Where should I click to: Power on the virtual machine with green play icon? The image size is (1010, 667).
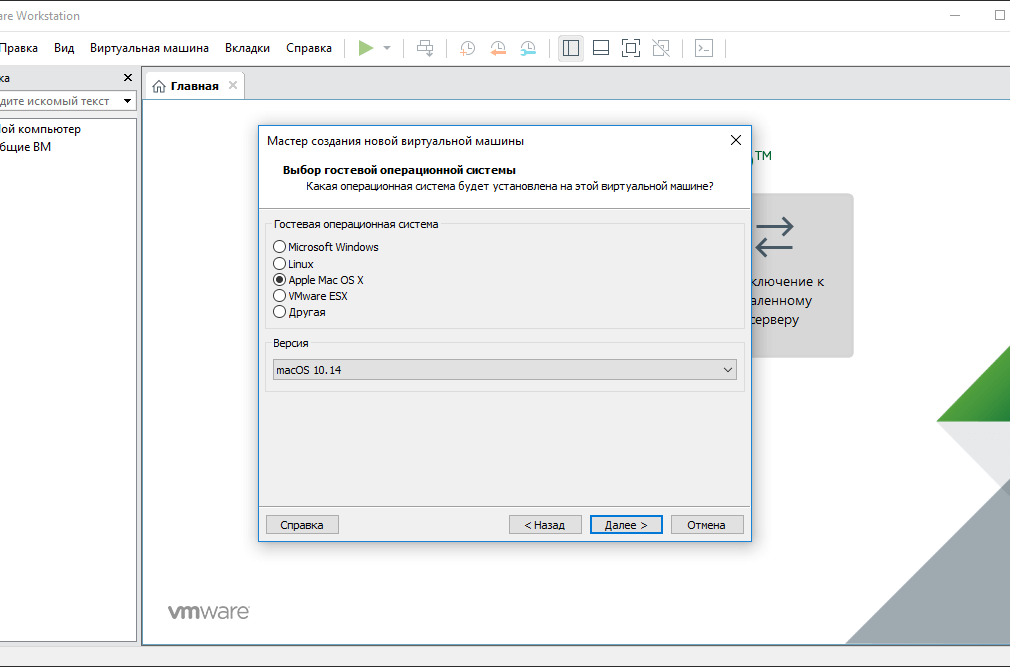[x=366, y=48]
